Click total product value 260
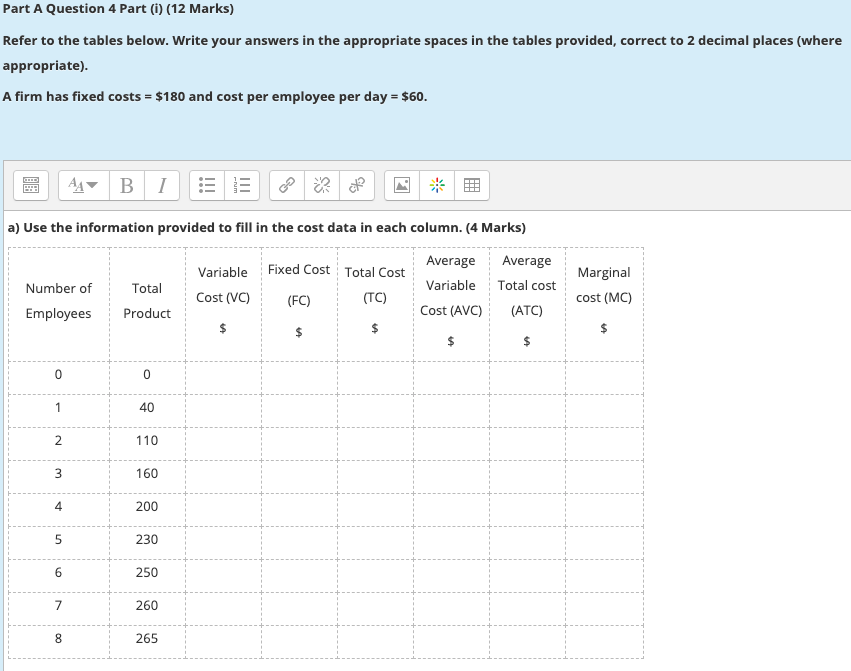The height and width of the screenshot is (671, 851). [x=147, y=606]
